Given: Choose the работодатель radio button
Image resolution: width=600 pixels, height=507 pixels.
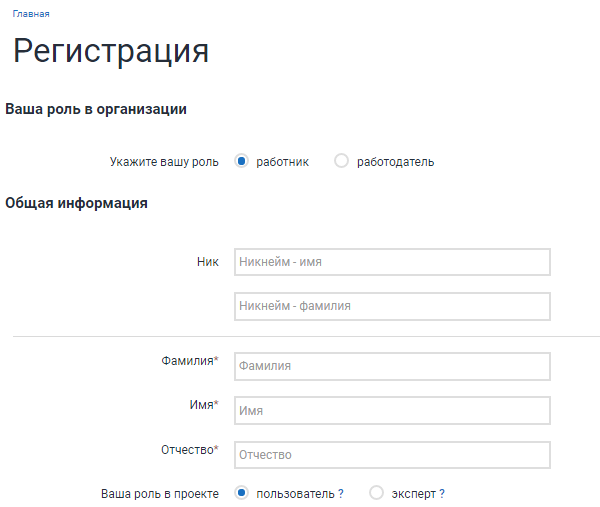Looking at the screenshot, I should pos(341,161).
